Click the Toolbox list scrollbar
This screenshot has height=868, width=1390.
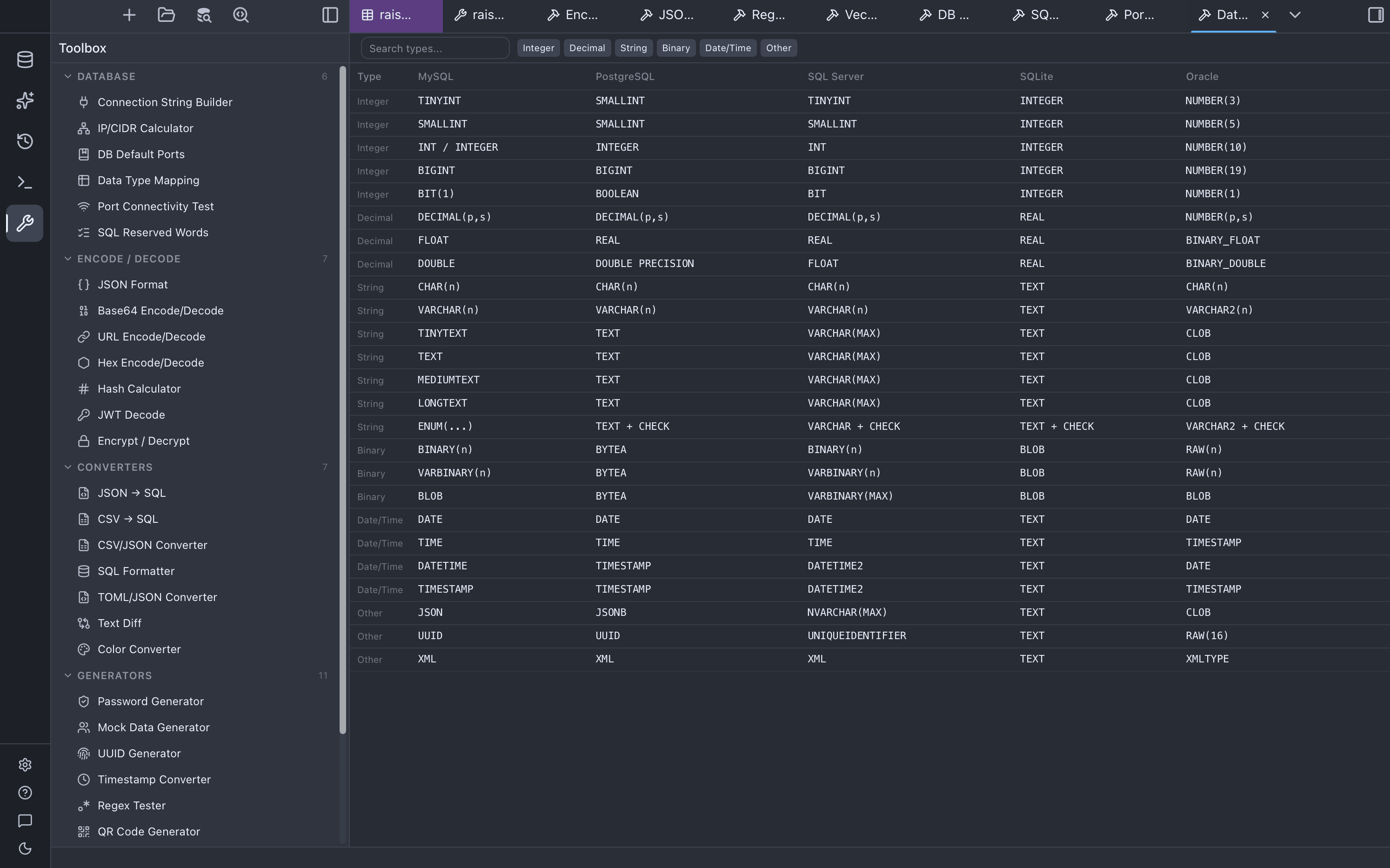343,400
